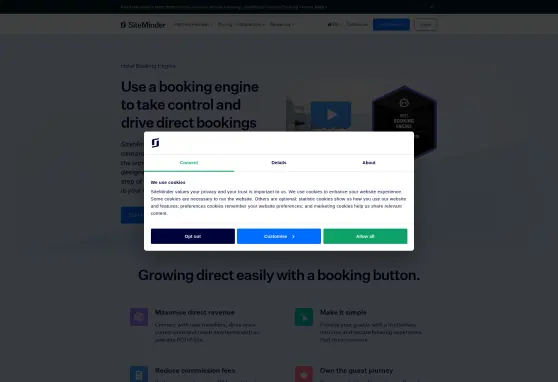Open the Pricing navigation link

(225, 25)
